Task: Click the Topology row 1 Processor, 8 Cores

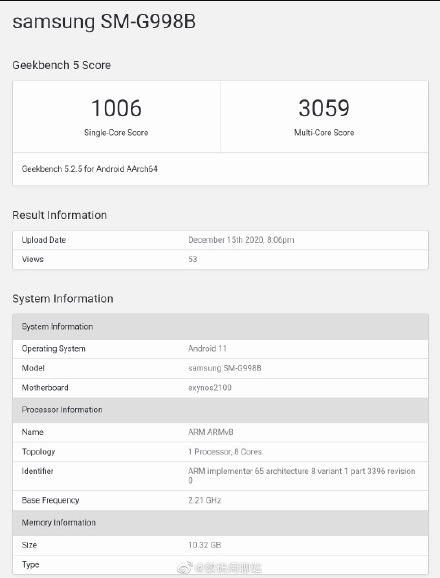Action: tap(220, 452)
